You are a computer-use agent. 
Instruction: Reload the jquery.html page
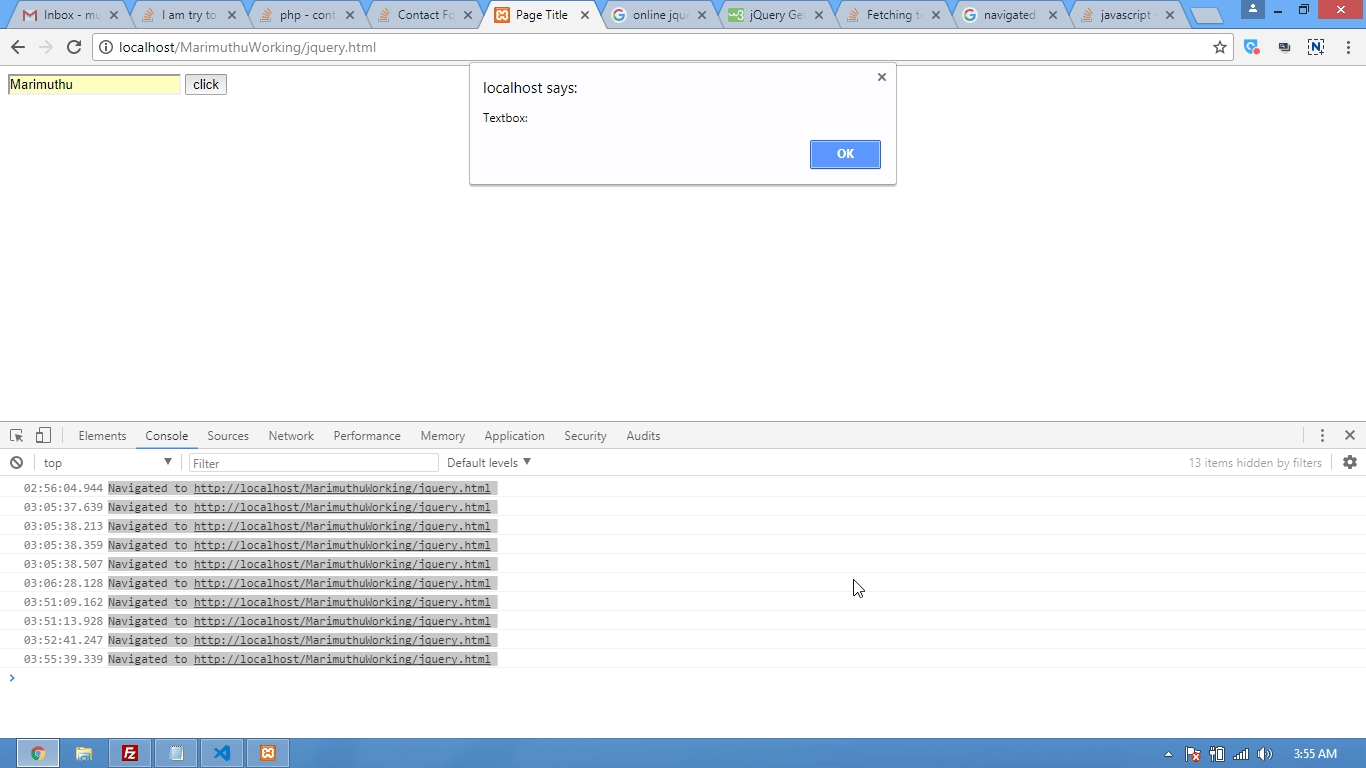point(73,47)
